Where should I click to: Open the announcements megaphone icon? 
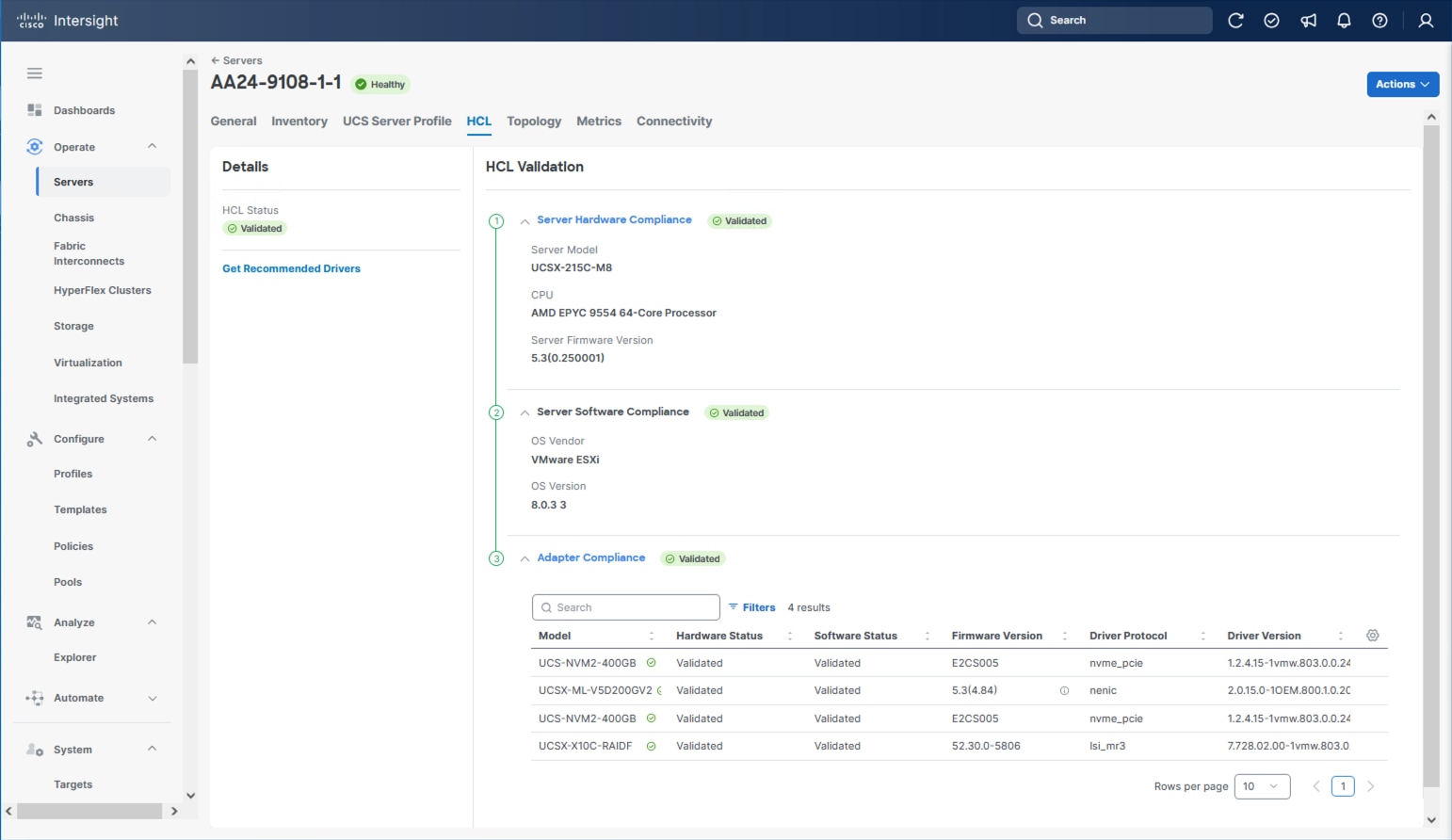[x=1308, y=21]
